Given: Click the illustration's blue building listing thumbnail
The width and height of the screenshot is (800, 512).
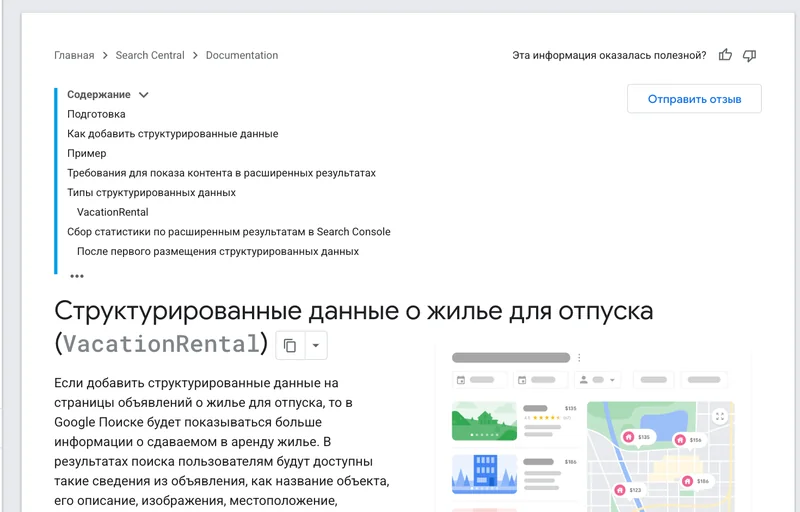Looking at the screenshot, I should pos(484,474).
